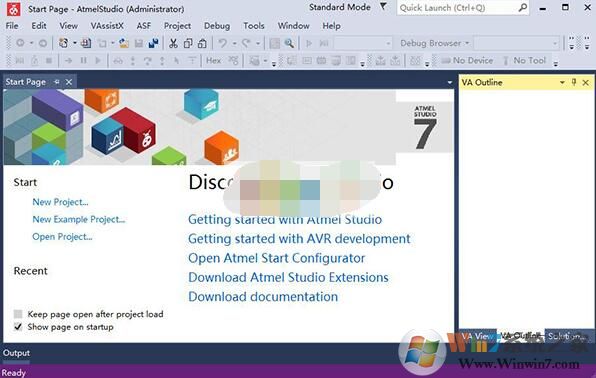Toggle Keep page open after project load

(18, 314)
